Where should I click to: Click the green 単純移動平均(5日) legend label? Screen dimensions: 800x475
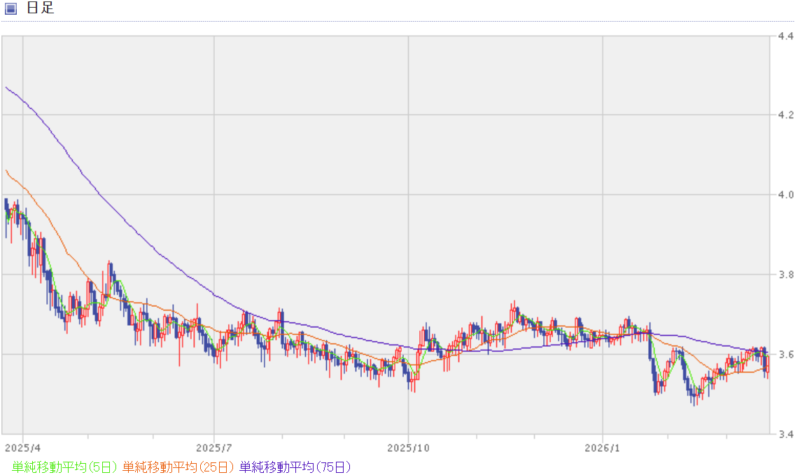[x=59, y=466]
